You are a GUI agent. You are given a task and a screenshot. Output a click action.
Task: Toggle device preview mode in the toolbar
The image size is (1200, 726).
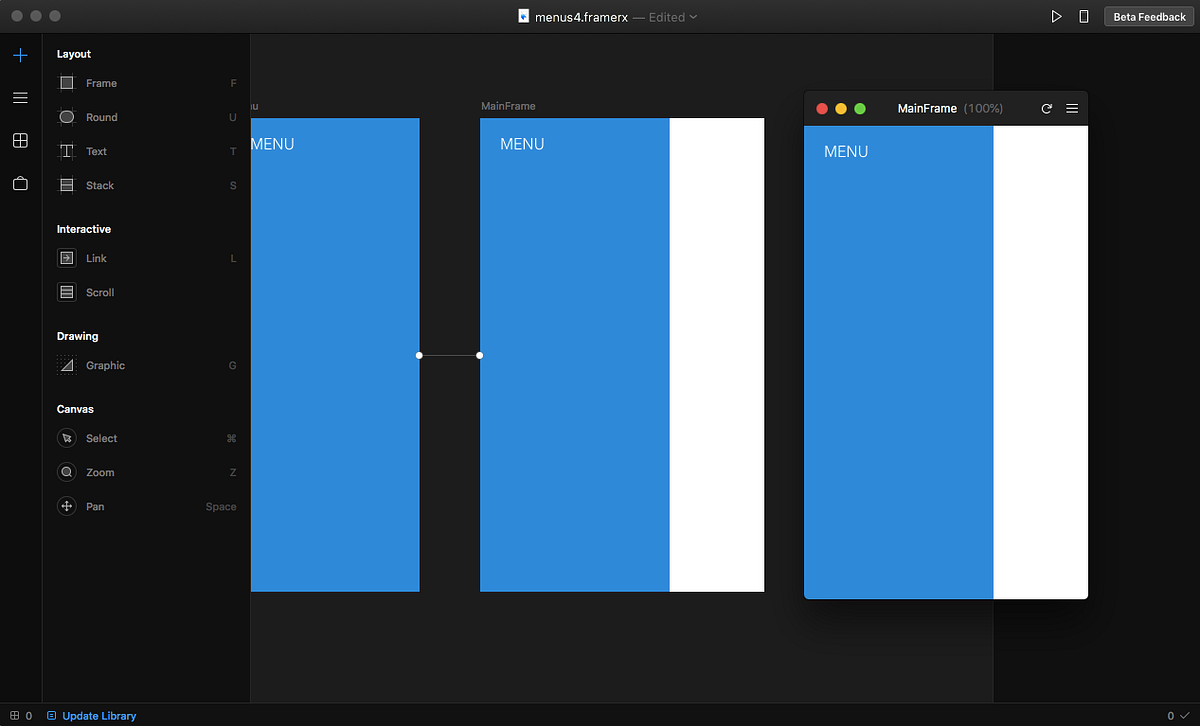(x=1084, y=16)
